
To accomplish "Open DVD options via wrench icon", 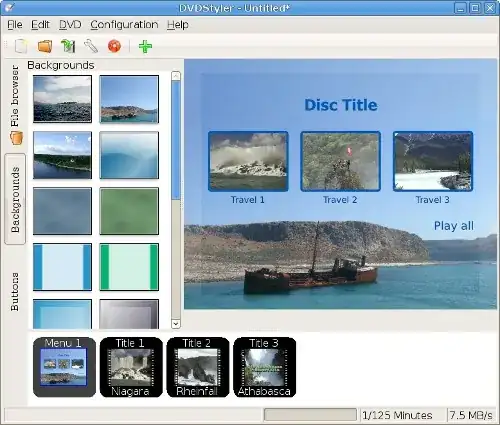I will tap(91, 46).
